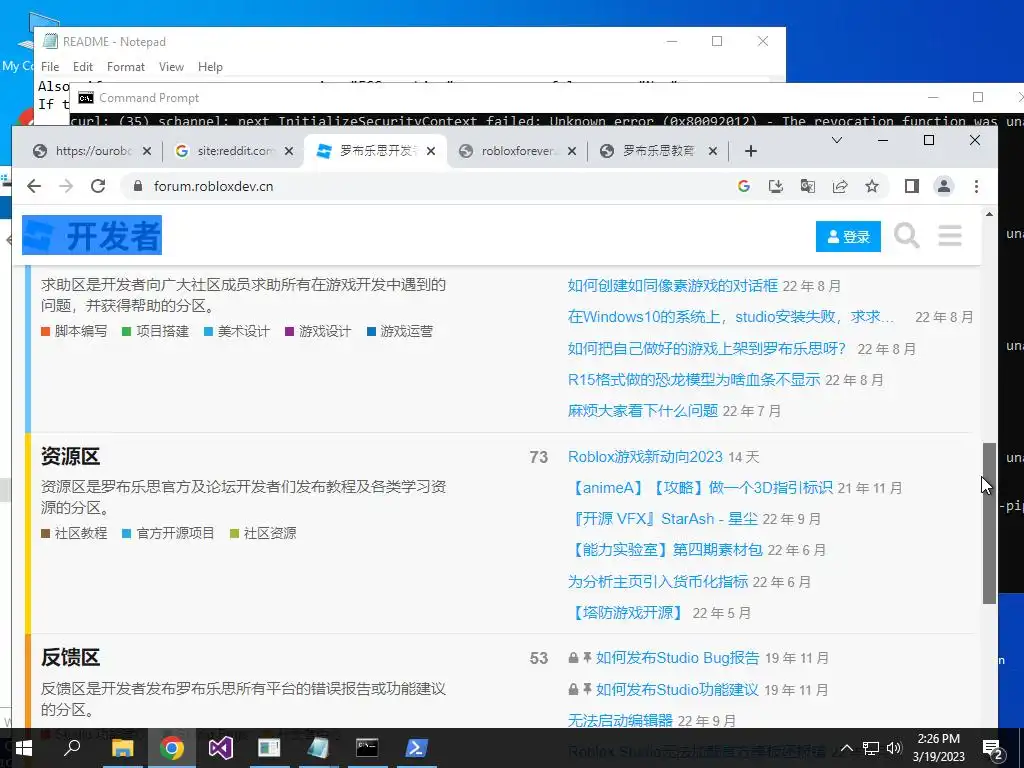Click the forum search magnifier icon
This screenshot has width=1024, height=768.
pyautogui.click(x=906, y=236)
